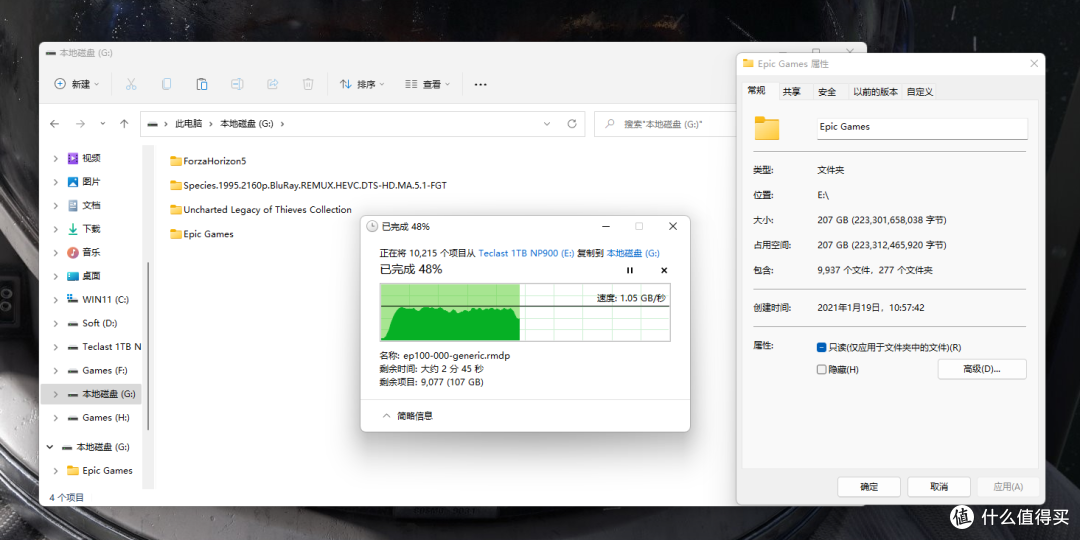Viewport: 1080px width, 540px height.
Task: Click the copy speed progress graph
Action: click(525, 312)
